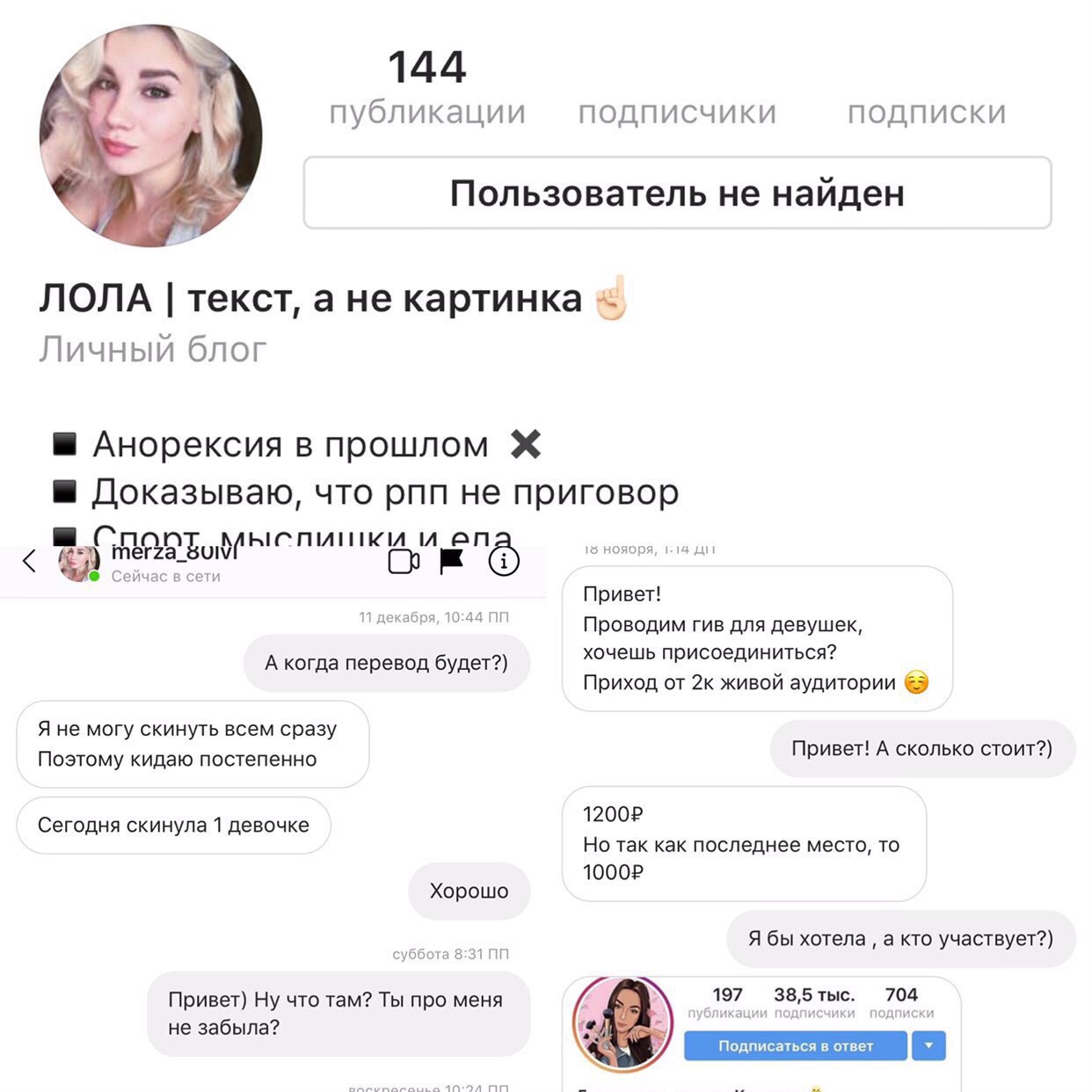
Task: Tap the back arrow in chat header
Action: 29,561
